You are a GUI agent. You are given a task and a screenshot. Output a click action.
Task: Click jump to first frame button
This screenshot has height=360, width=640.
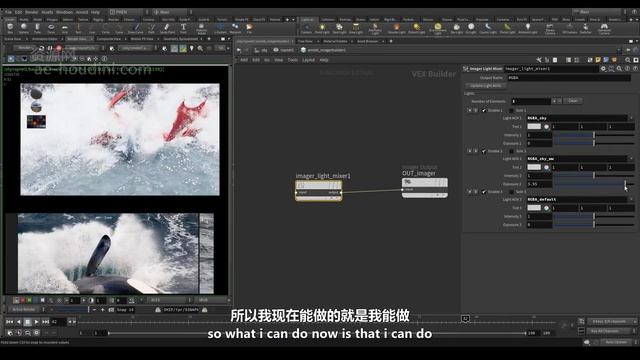click(x=9, y=322)
